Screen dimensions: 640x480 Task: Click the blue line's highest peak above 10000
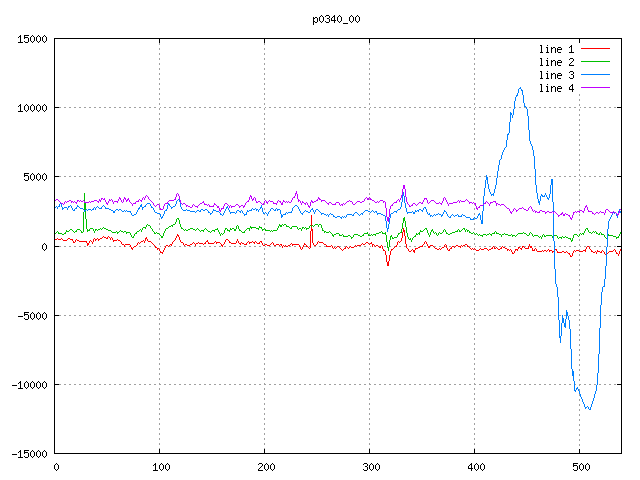coord(520,88)
